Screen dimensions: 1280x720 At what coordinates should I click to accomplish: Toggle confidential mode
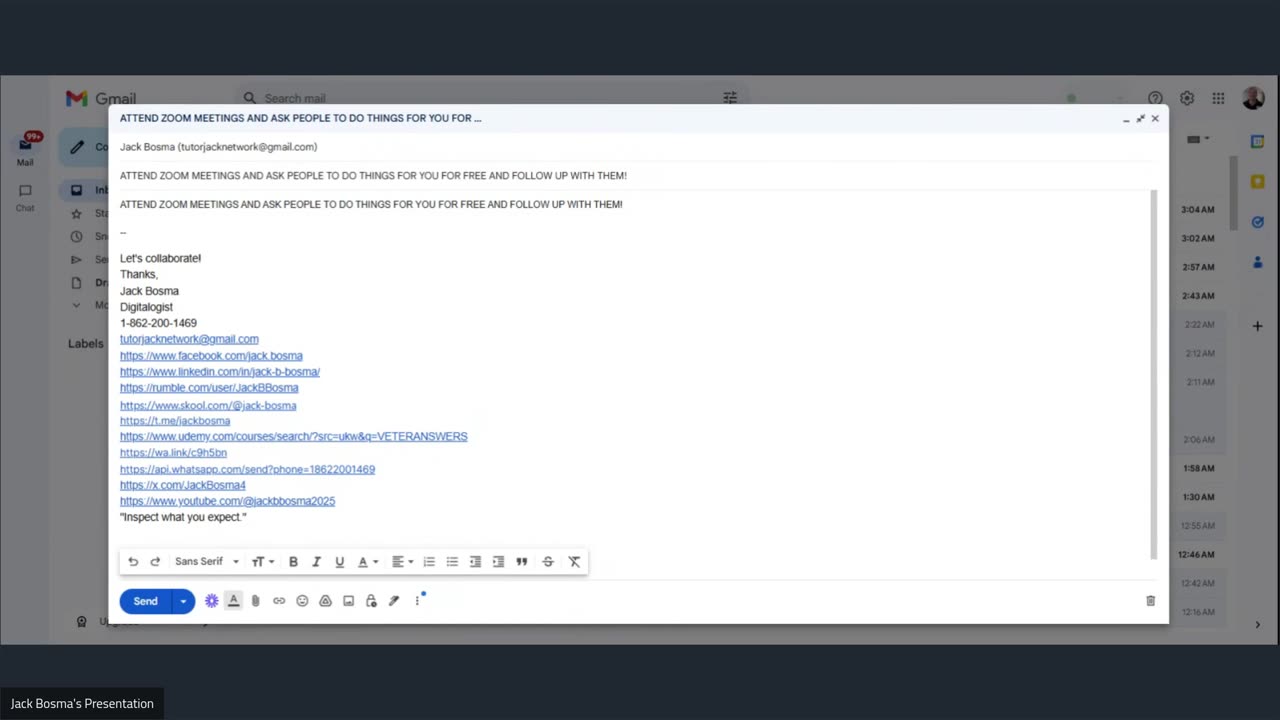pyautogui.click(x=371, y=601)
